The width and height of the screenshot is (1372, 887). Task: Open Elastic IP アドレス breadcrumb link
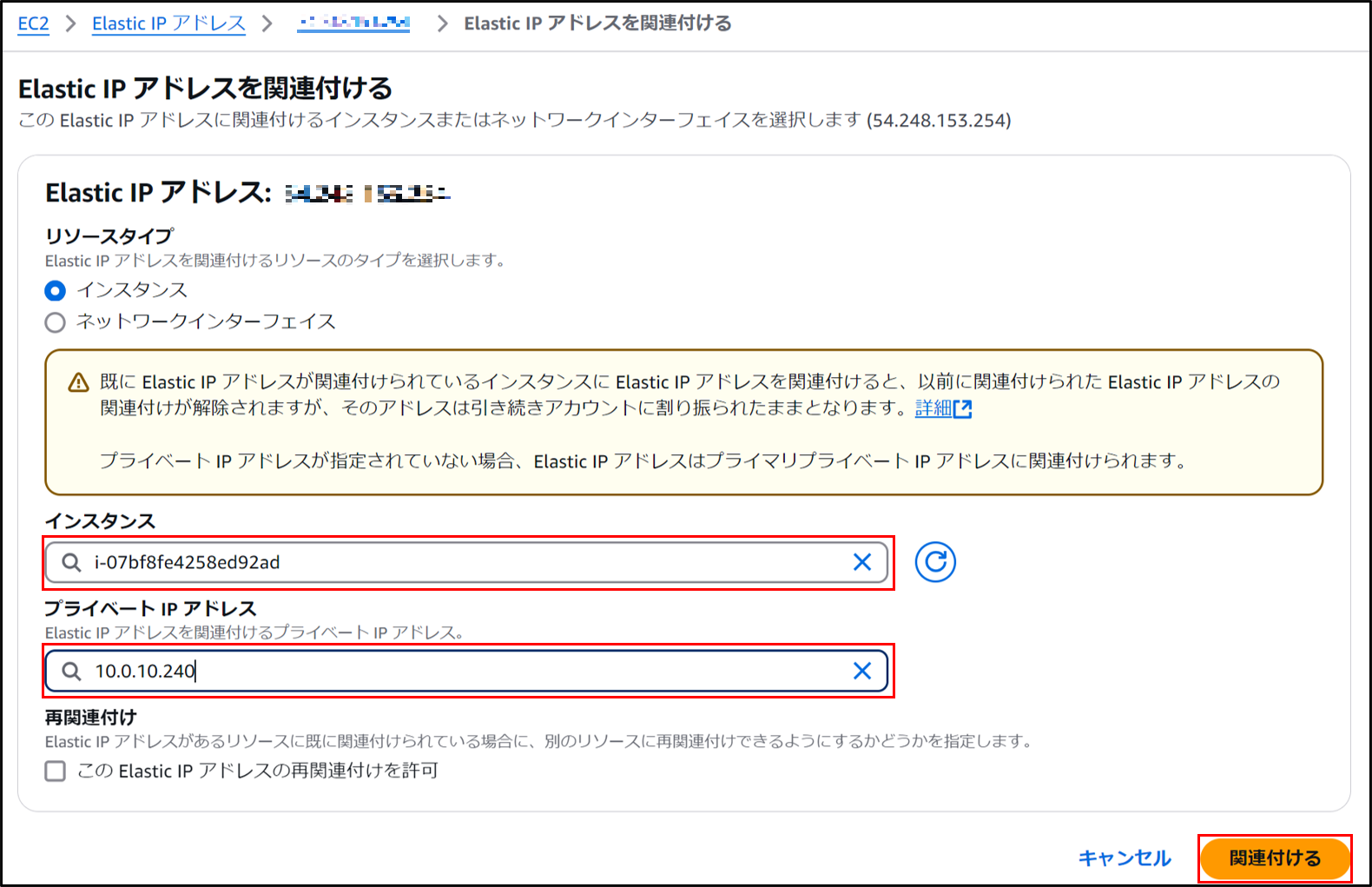click(x=168, y=23)
